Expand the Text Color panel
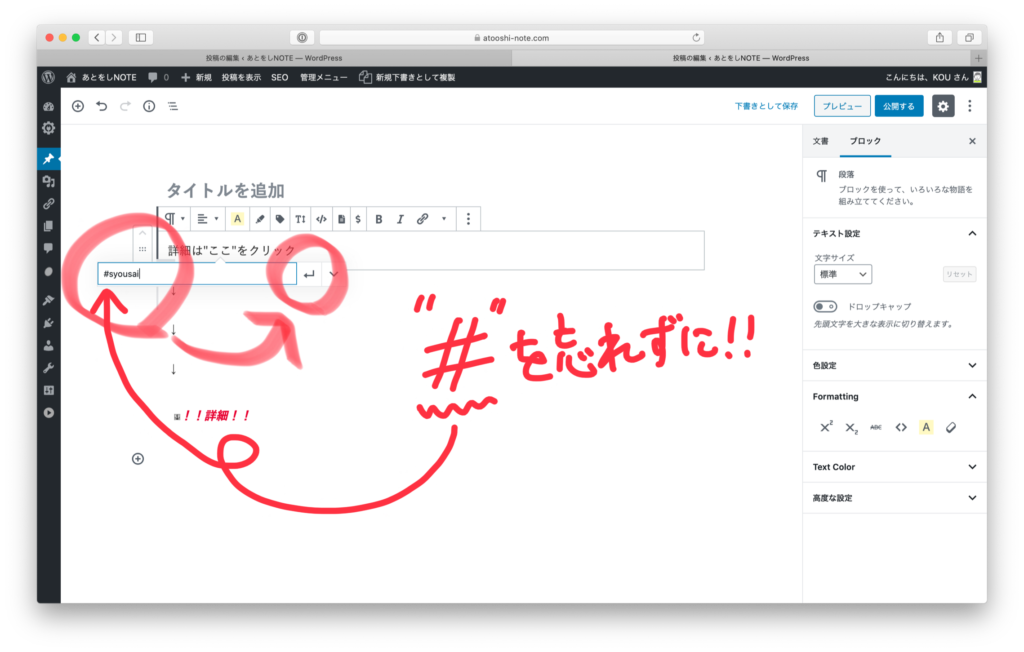 click(x=894, y=467)
